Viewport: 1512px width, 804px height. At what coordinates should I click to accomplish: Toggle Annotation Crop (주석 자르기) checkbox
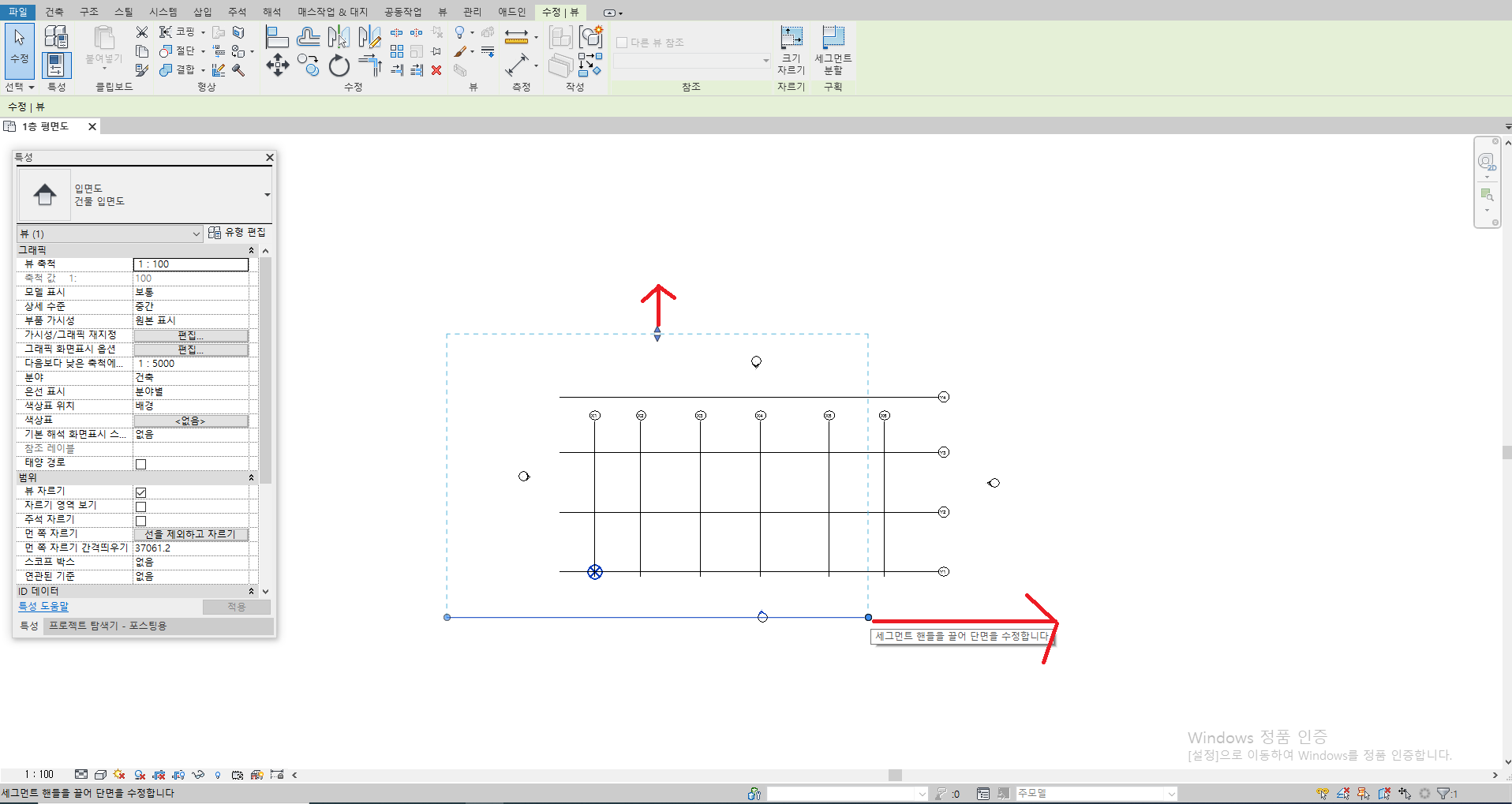point(140,521)
